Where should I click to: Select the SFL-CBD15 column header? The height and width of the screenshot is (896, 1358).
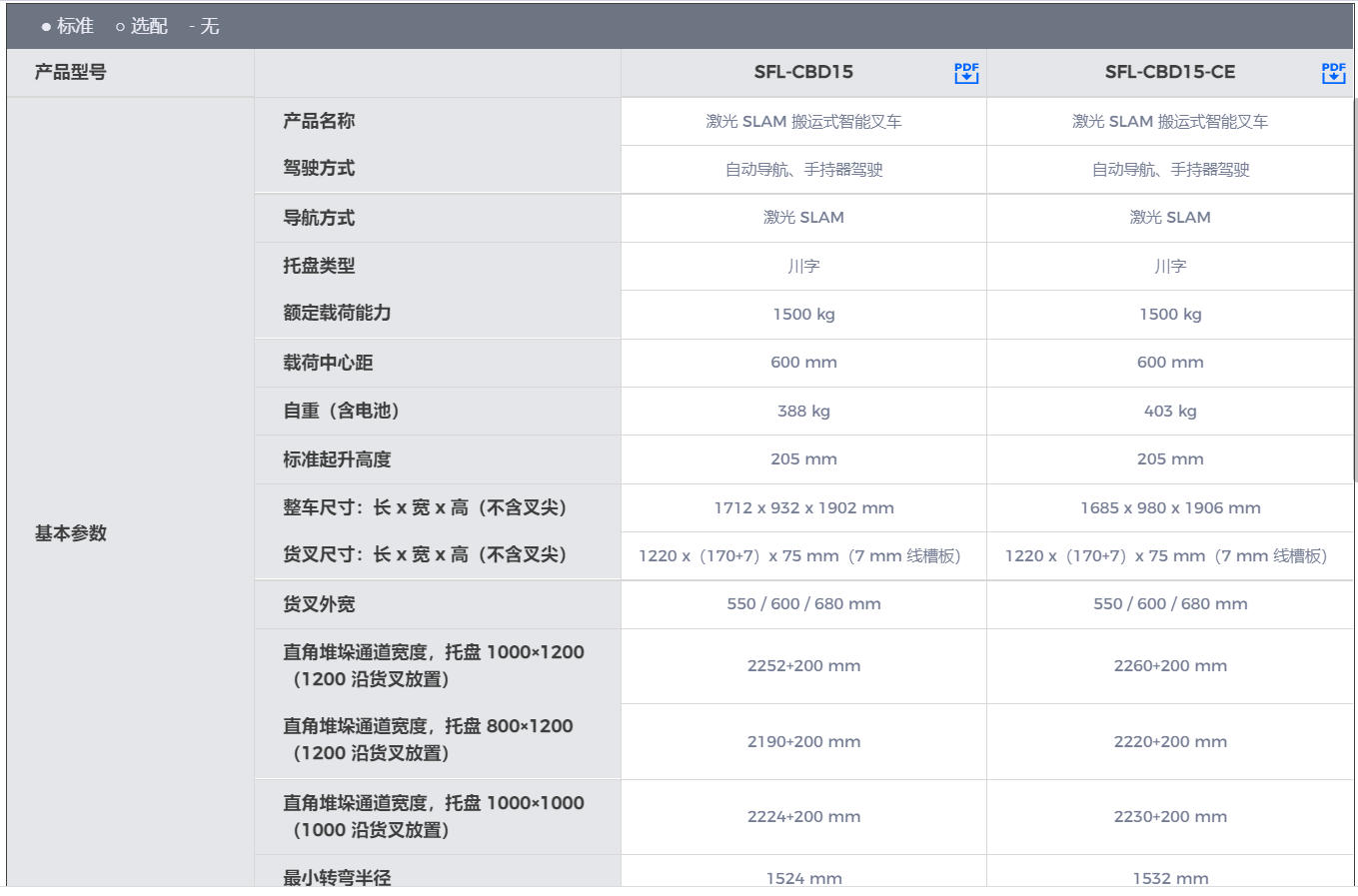[x=803, y=72]
